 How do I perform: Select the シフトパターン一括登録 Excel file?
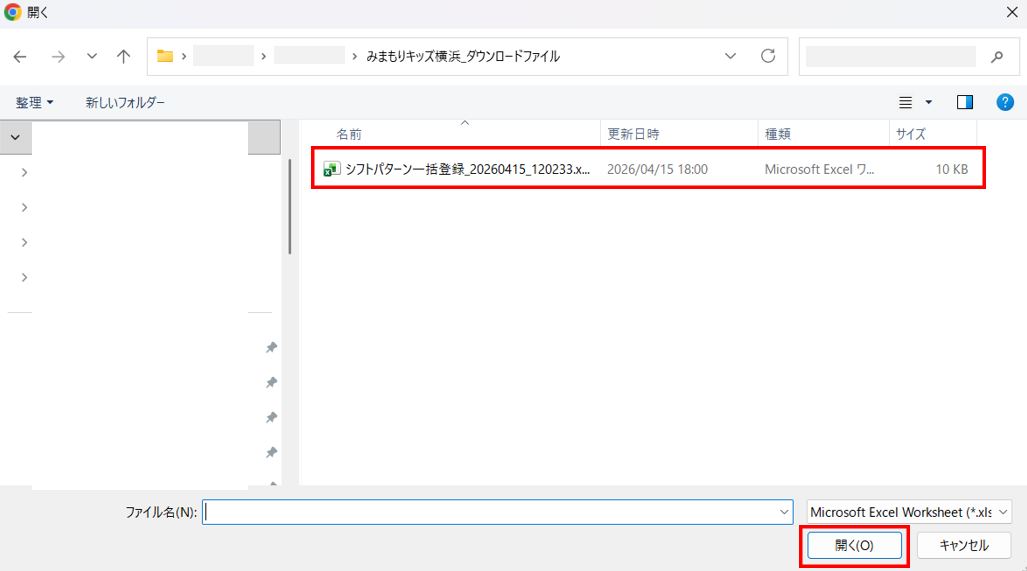point(466,169)
